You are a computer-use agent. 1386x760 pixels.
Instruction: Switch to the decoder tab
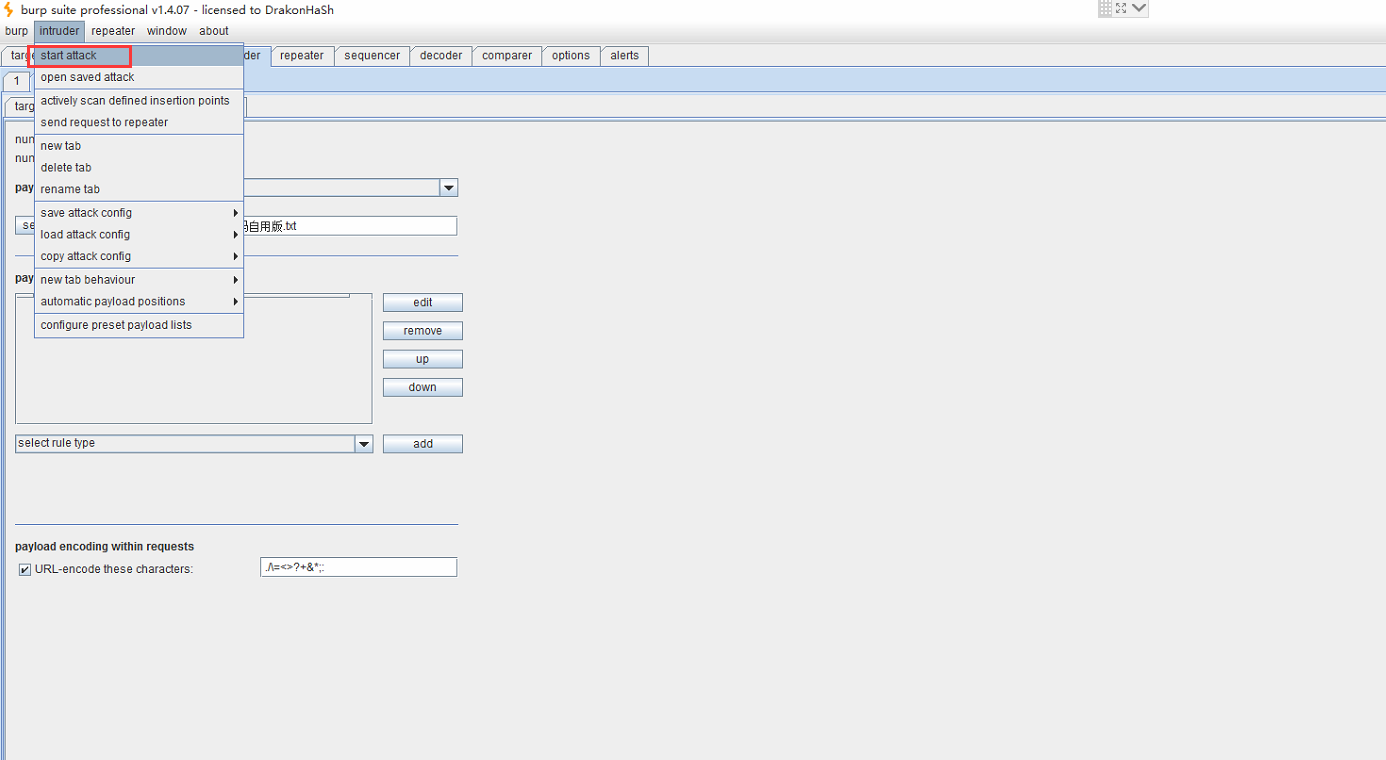click(x=441, y=56)
